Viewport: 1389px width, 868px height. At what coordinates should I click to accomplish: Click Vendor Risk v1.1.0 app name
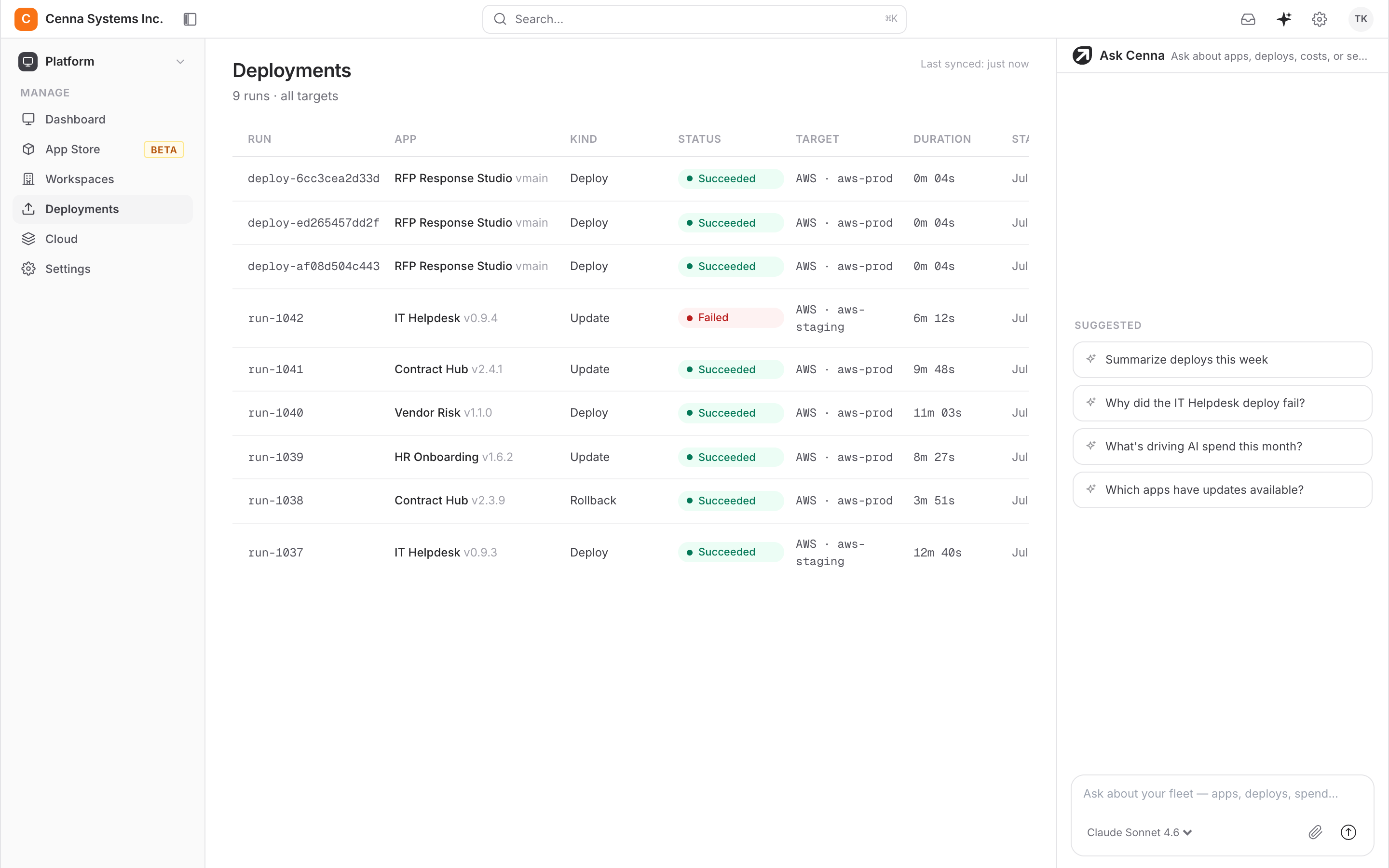click(443, 413)
